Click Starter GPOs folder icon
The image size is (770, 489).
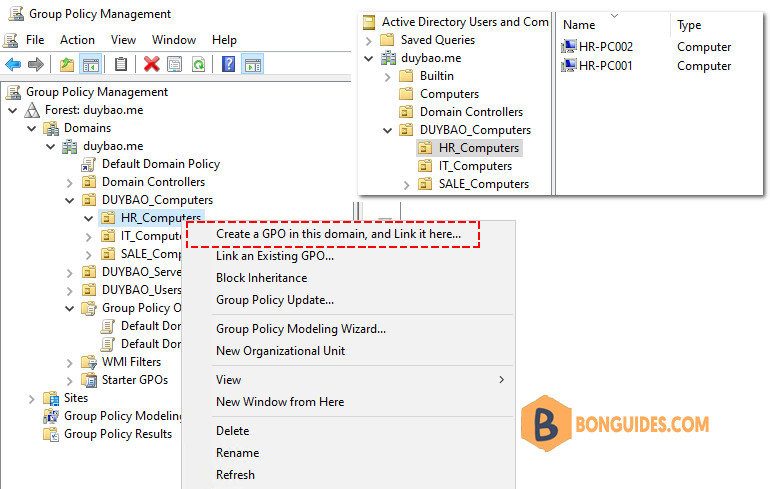(x=89, y=380)
